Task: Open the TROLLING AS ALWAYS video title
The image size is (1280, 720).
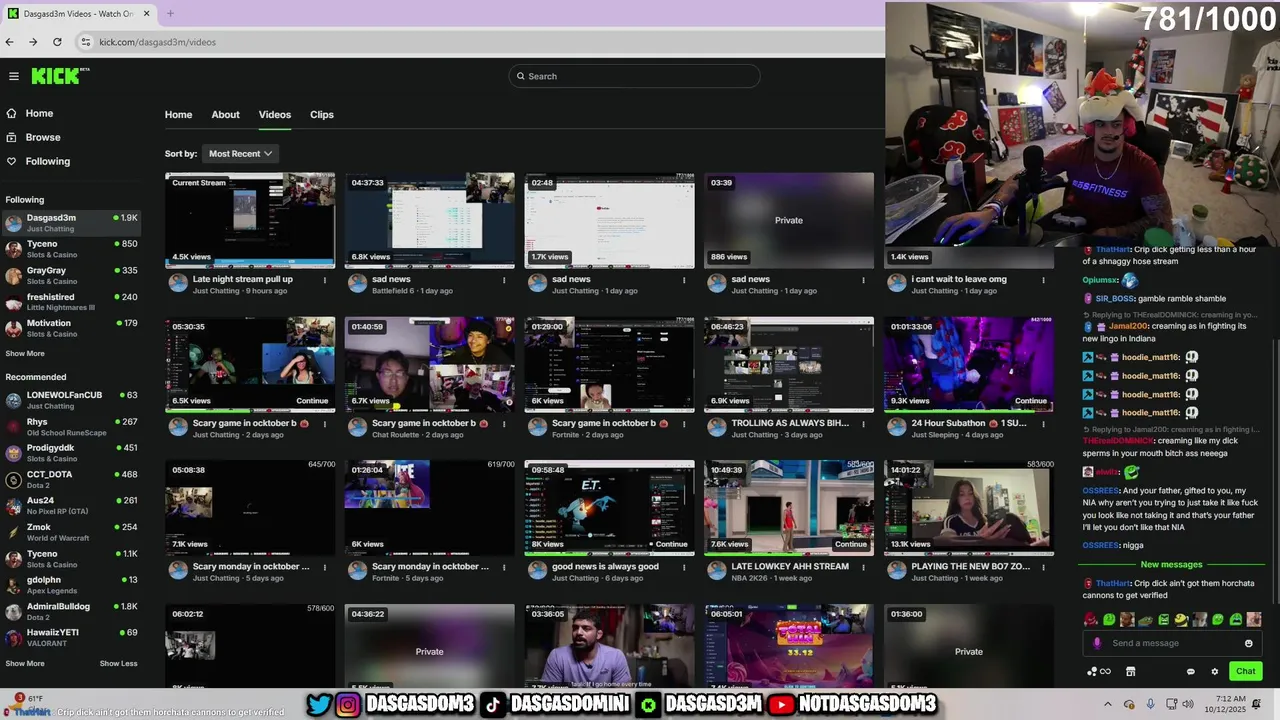Action: 790,423
